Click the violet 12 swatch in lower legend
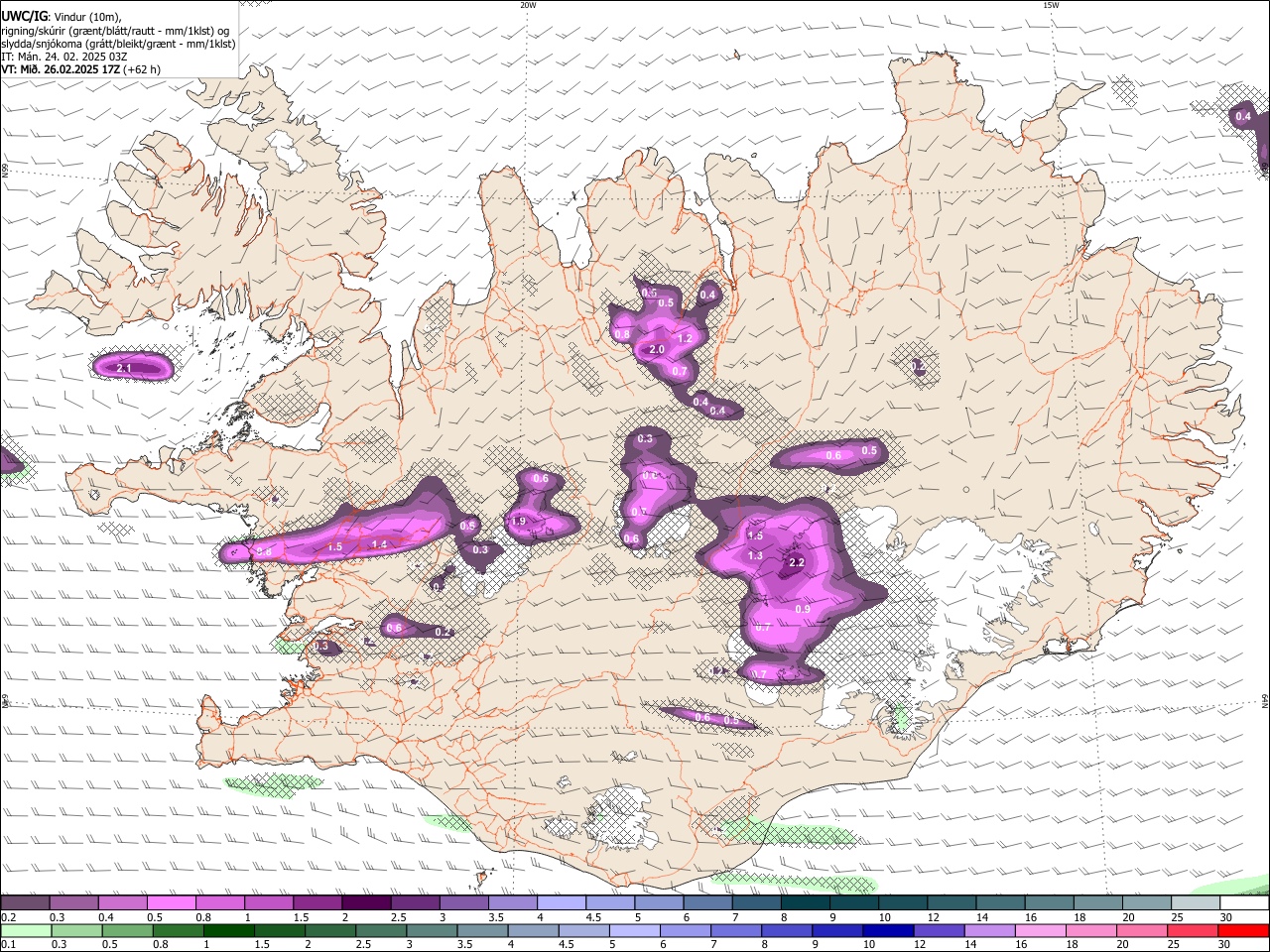The height and width of the screenshot is (952, 1270). pos(940,930)
